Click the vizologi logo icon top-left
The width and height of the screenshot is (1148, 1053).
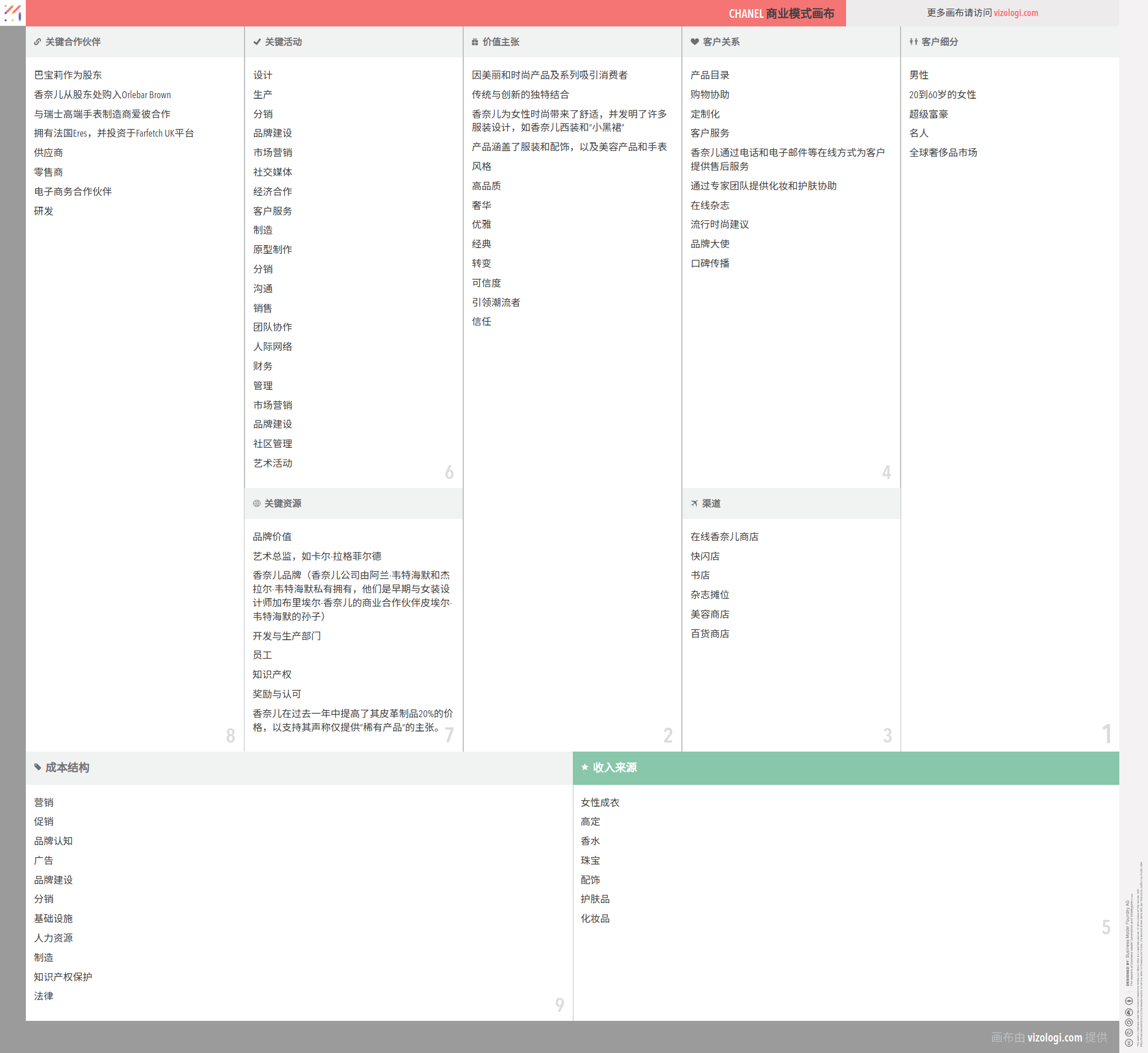[x=13, y=13]
